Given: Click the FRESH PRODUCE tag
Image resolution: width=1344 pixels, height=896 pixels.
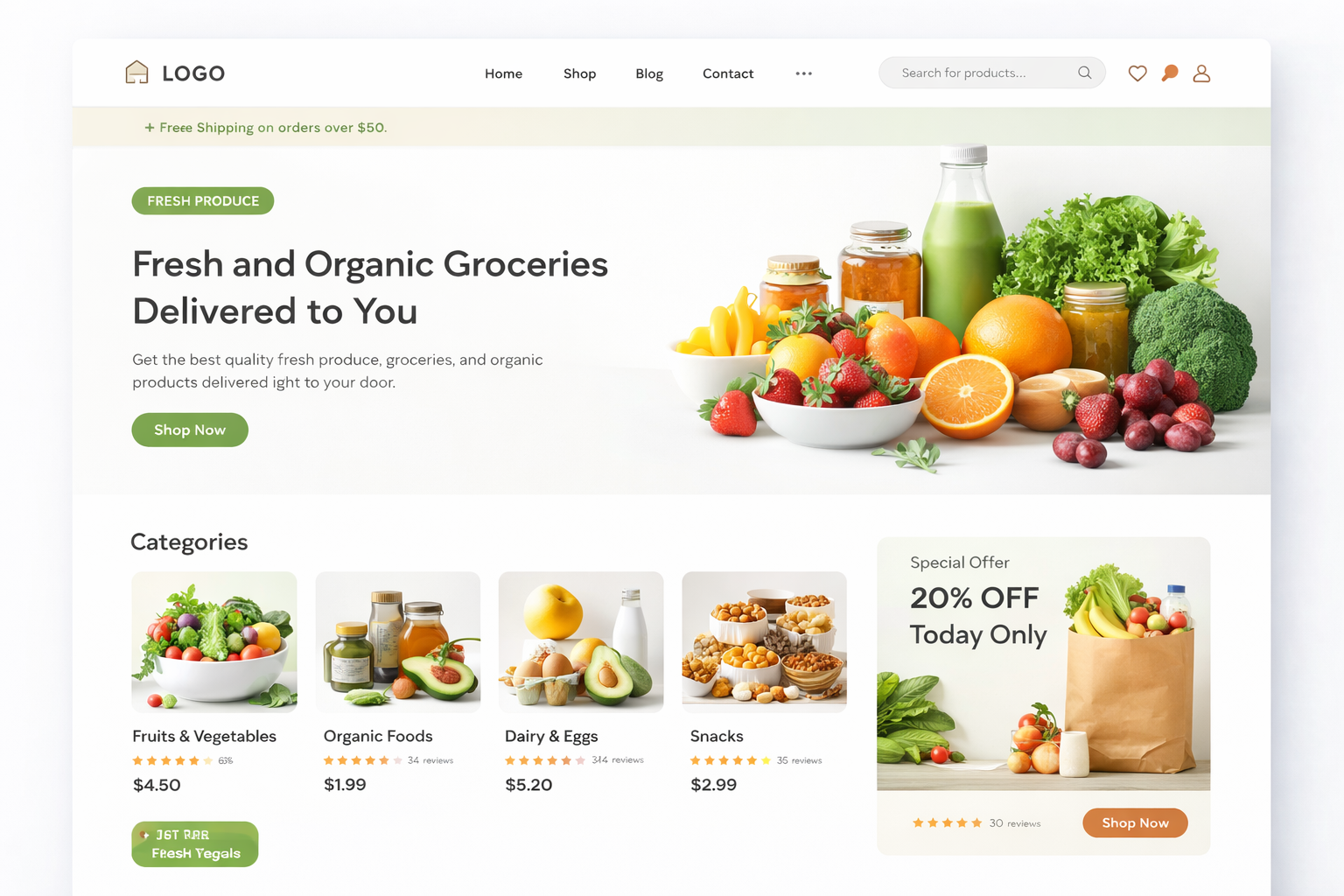Looking at the screenshot, I should 203,200.
